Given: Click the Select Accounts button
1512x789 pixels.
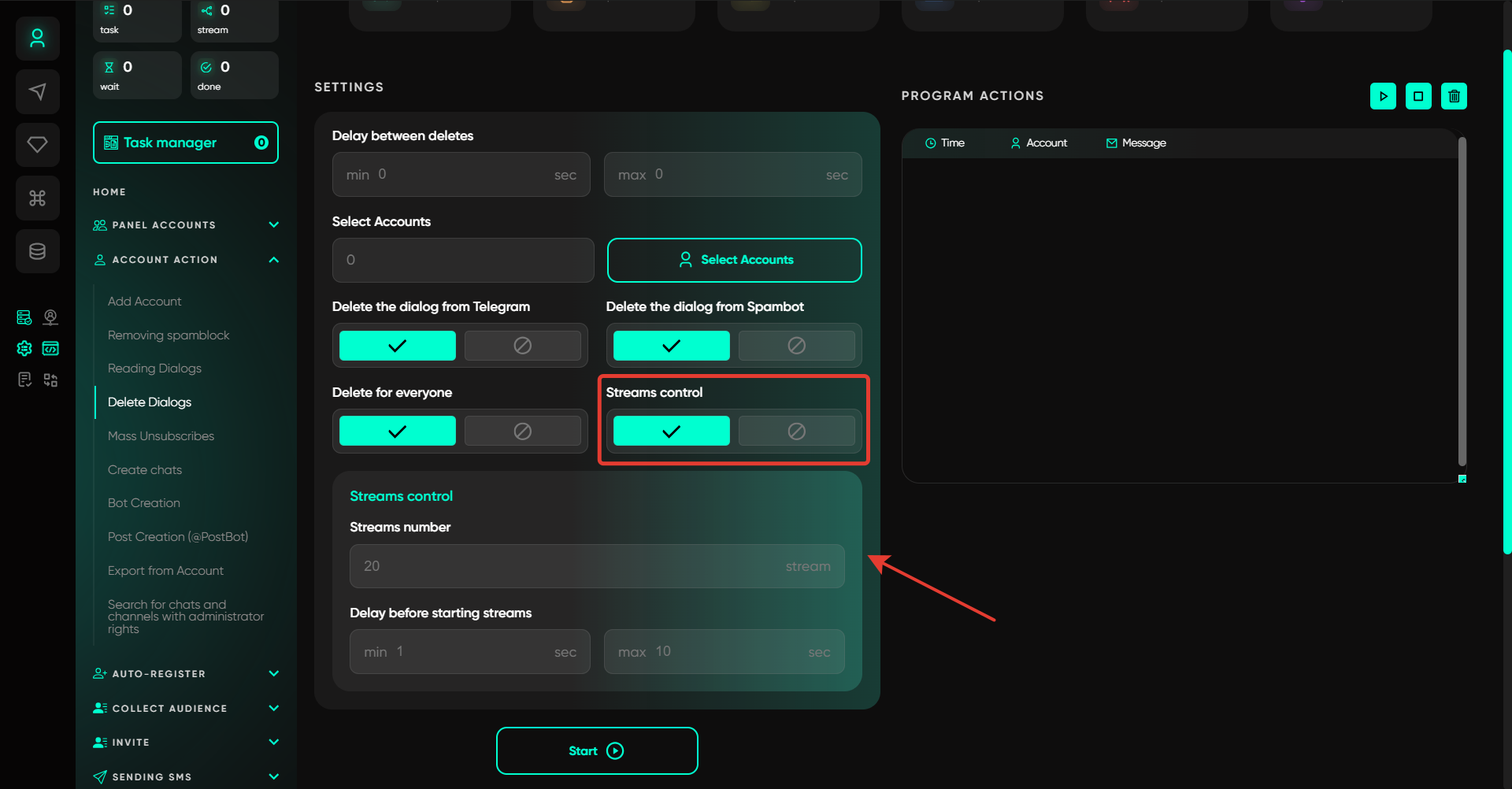Looking at the screenshot, I should (734, 260).
